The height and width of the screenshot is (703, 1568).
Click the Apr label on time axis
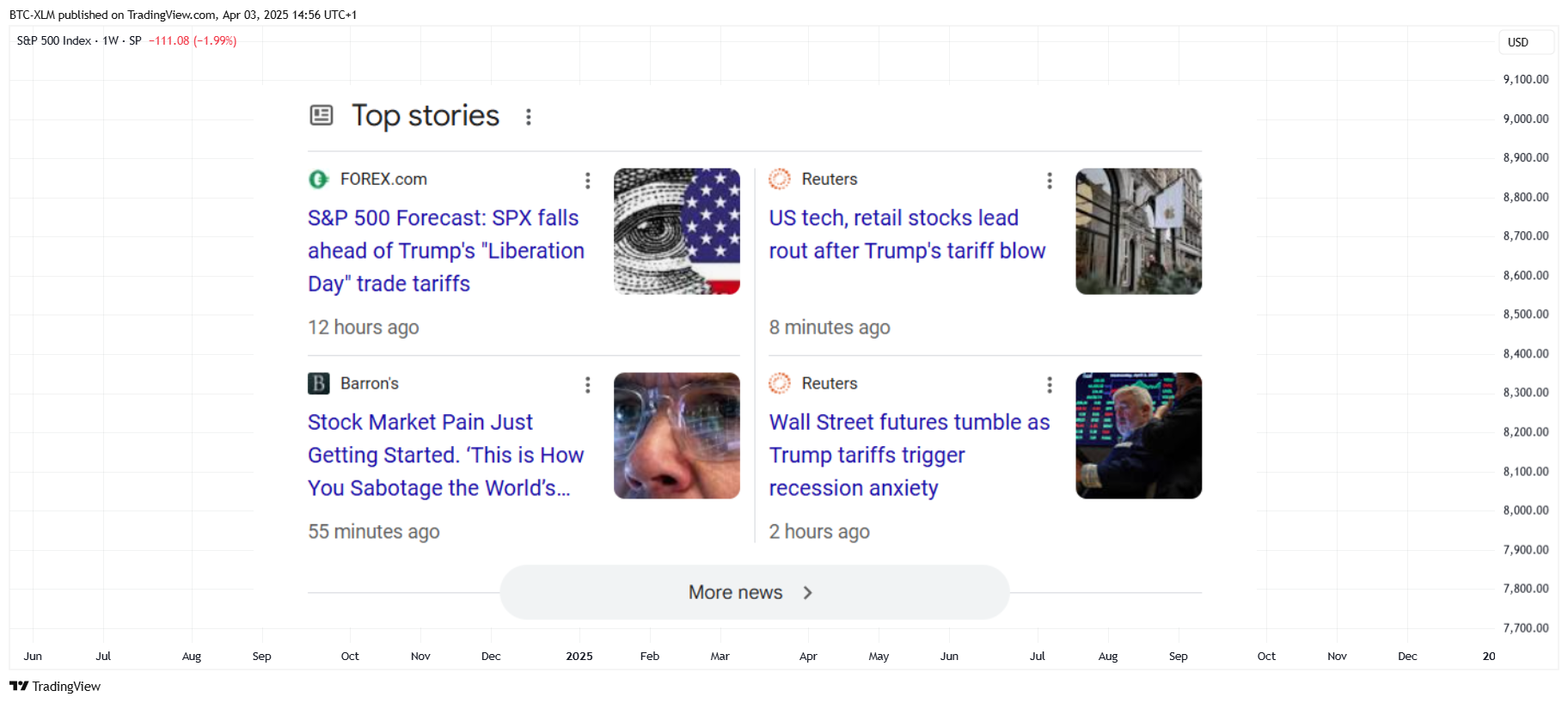pyautogui.click(x=808, y=656)
